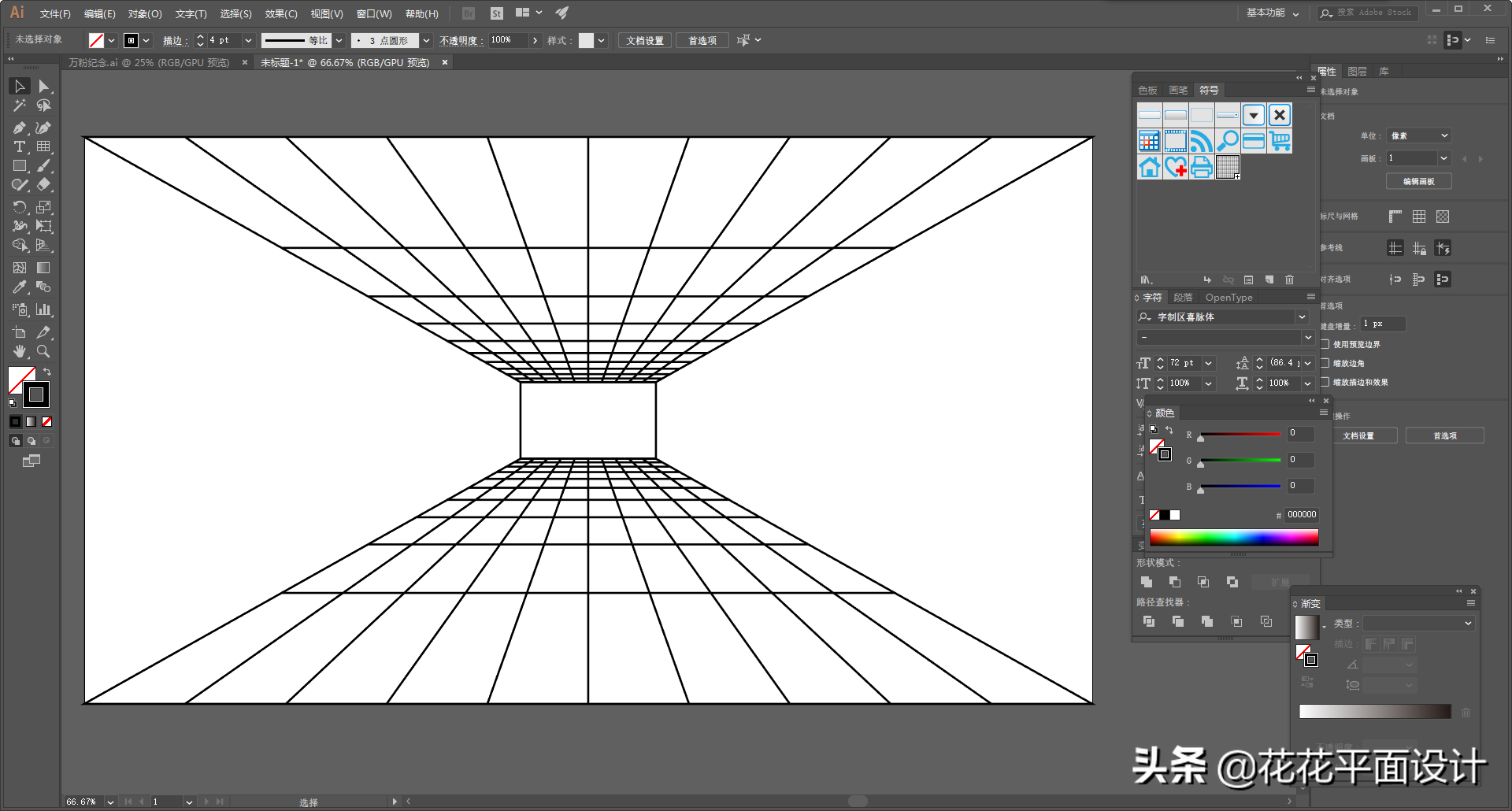Expand the font family dropdown 字制区喜脉体
This screenshot has height=811, width=1512.
[x=1302, y=317]
